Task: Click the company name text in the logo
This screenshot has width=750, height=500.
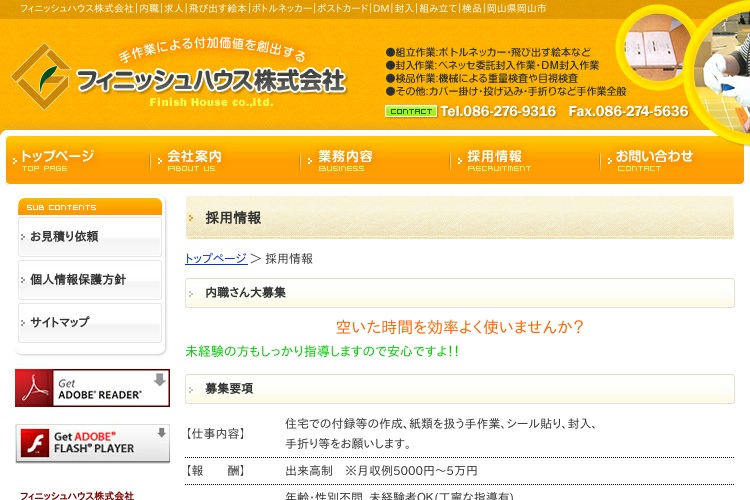Action: point(210,79)
